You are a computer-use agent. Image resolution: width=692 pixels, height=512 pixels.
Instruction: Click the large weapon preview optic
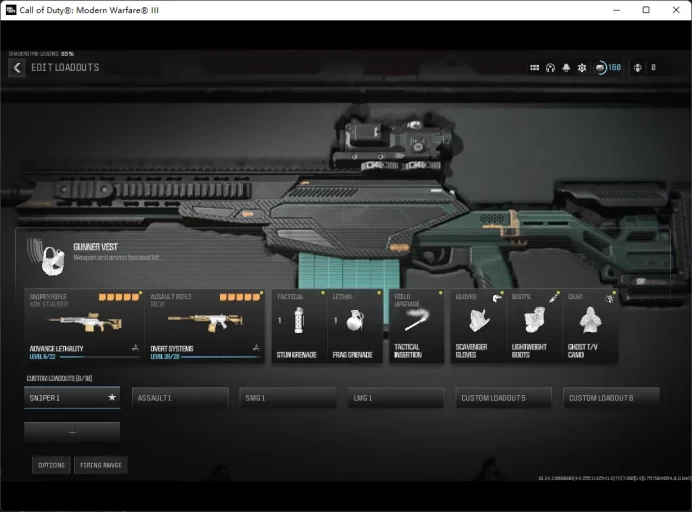(394, 145)
